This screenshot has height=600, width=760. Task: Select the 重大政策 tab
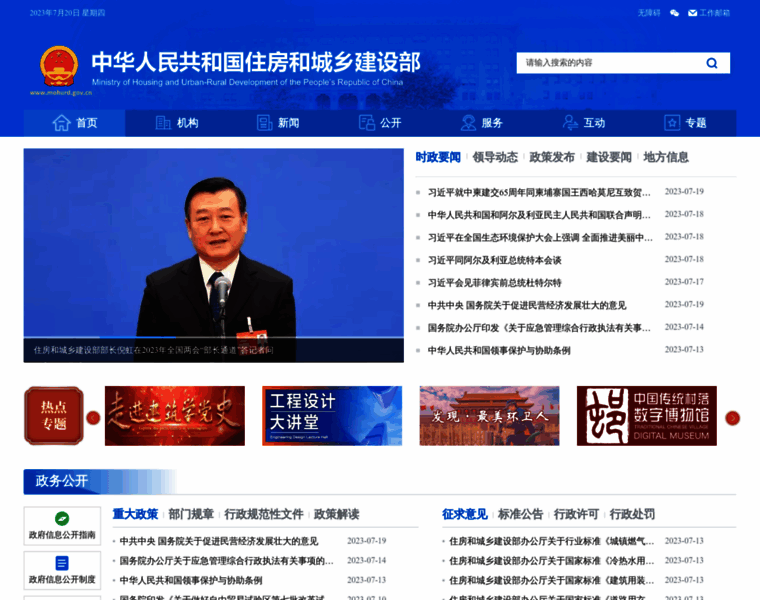point(135,514)
